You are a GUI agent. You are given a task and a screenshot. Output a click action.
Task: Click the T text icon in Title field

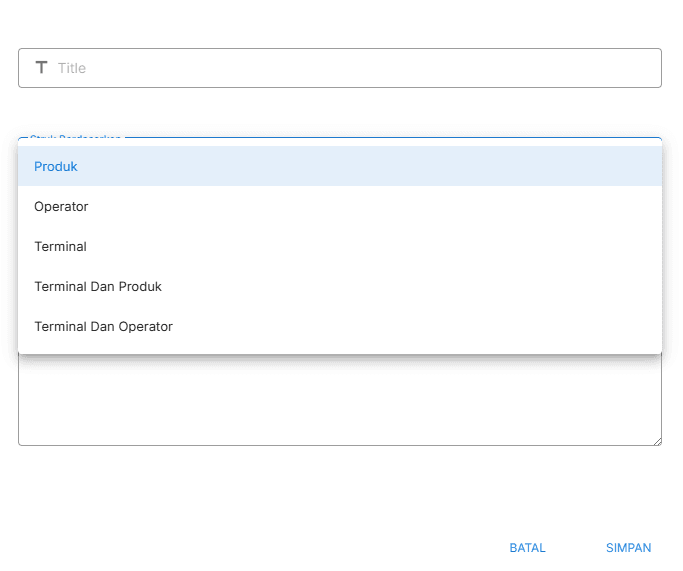point(41,68)
